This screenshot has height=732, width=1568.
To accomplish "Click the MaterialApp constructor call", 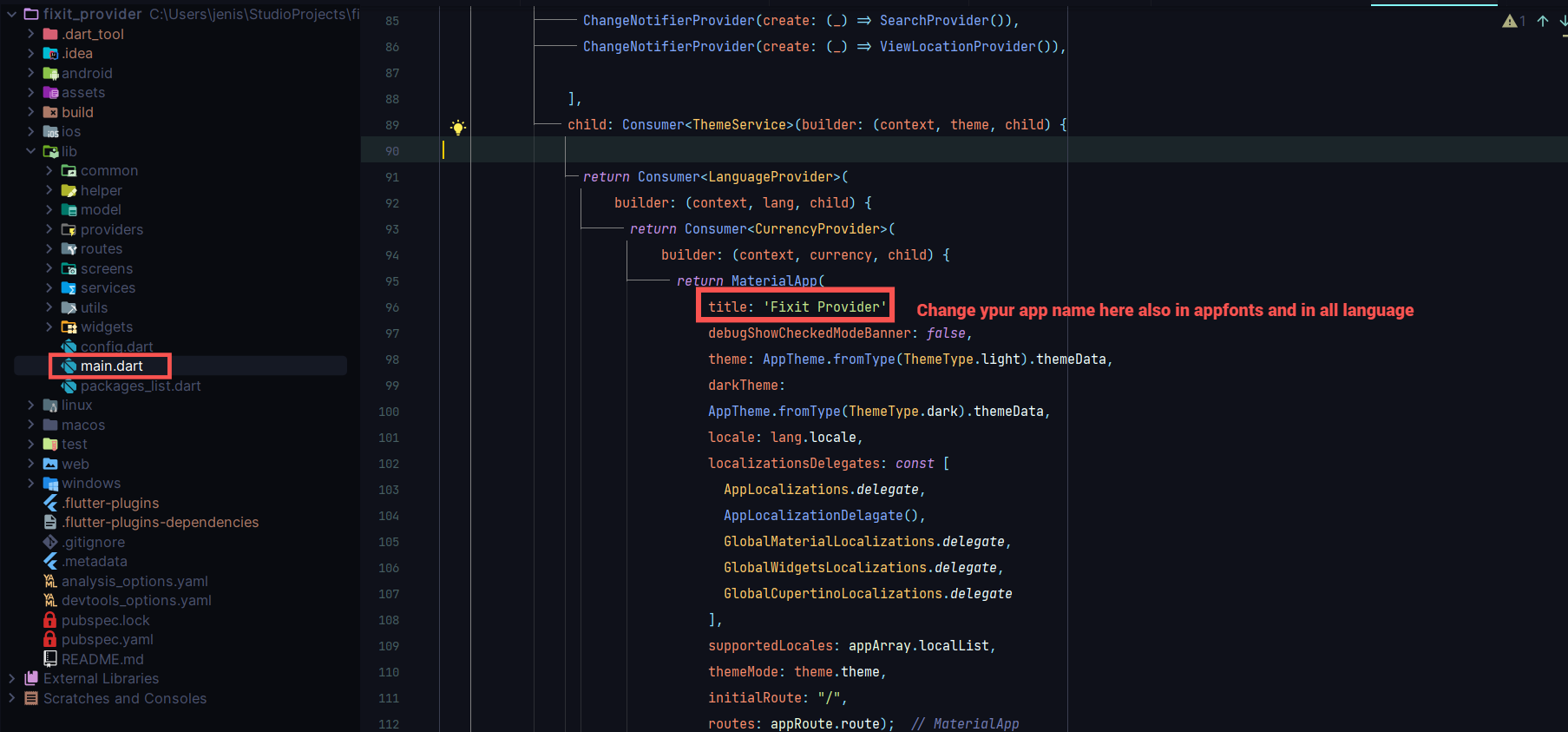I will (774, 281).
